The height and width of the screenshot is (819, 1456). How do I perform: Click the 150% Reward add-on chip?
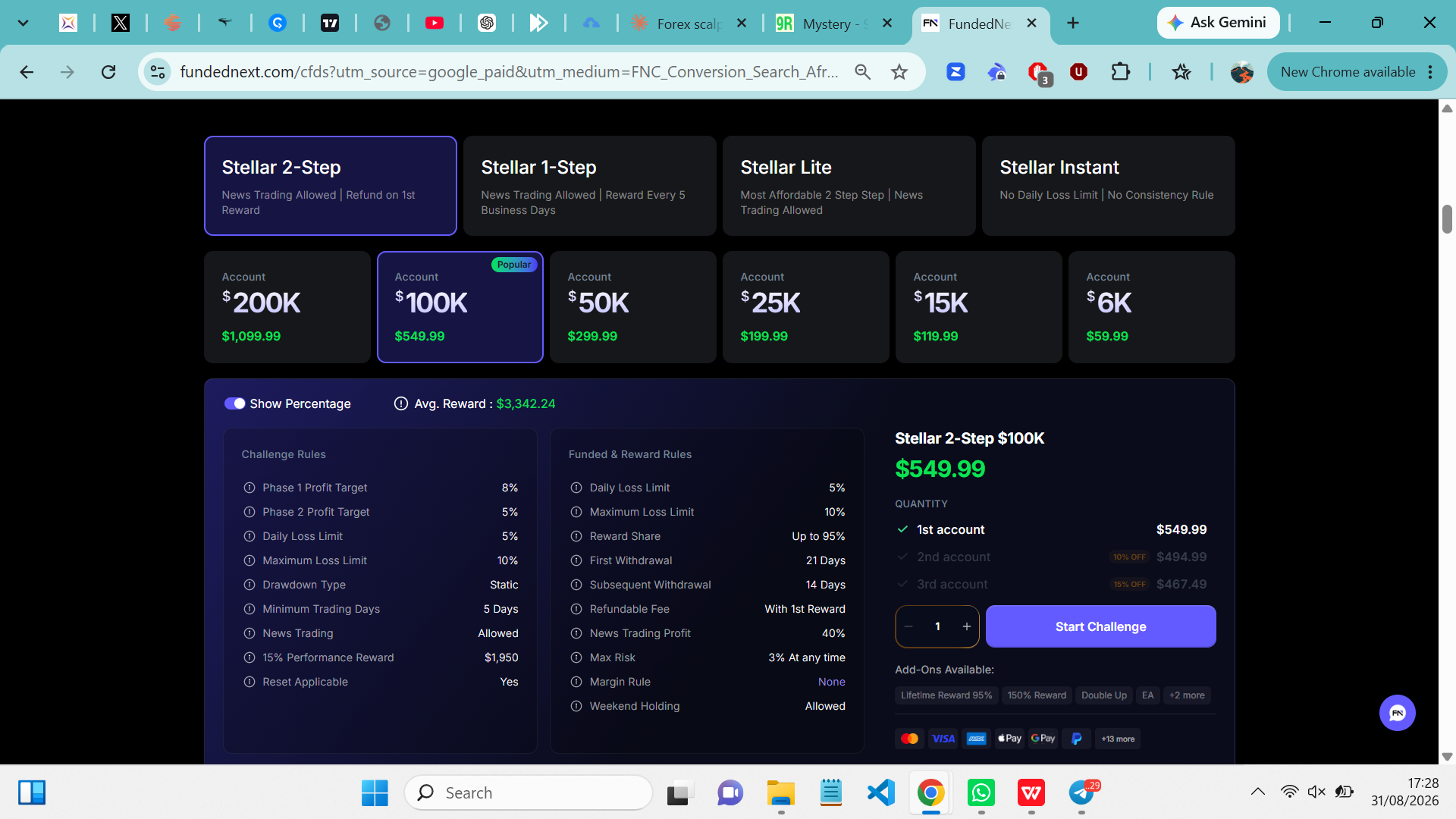pos(1037,695)
